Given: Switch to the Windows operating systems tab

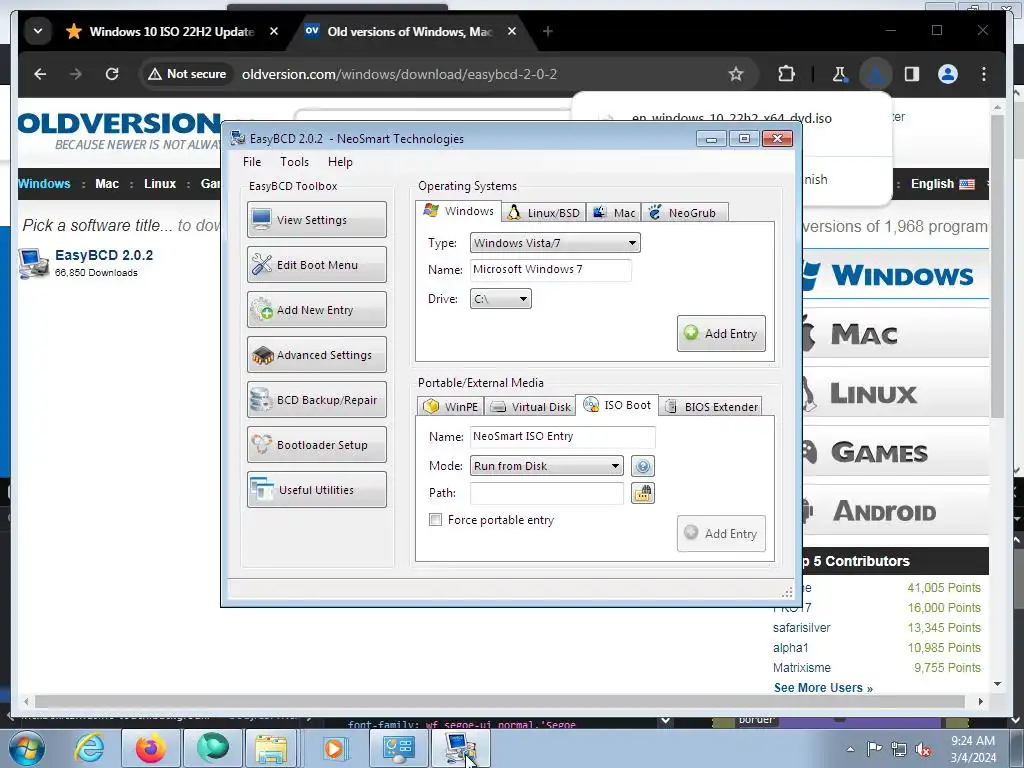Looking at the screenshot, I should click(458, 211).
